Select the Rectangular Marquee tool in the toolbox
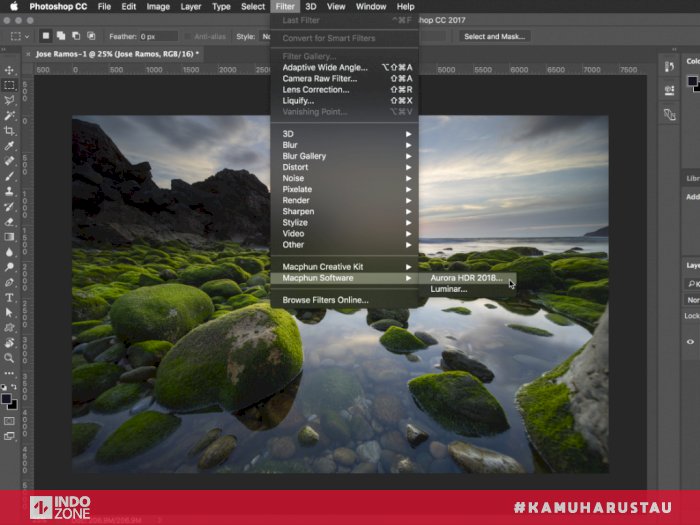700x525 pixels. pos(9,85)
